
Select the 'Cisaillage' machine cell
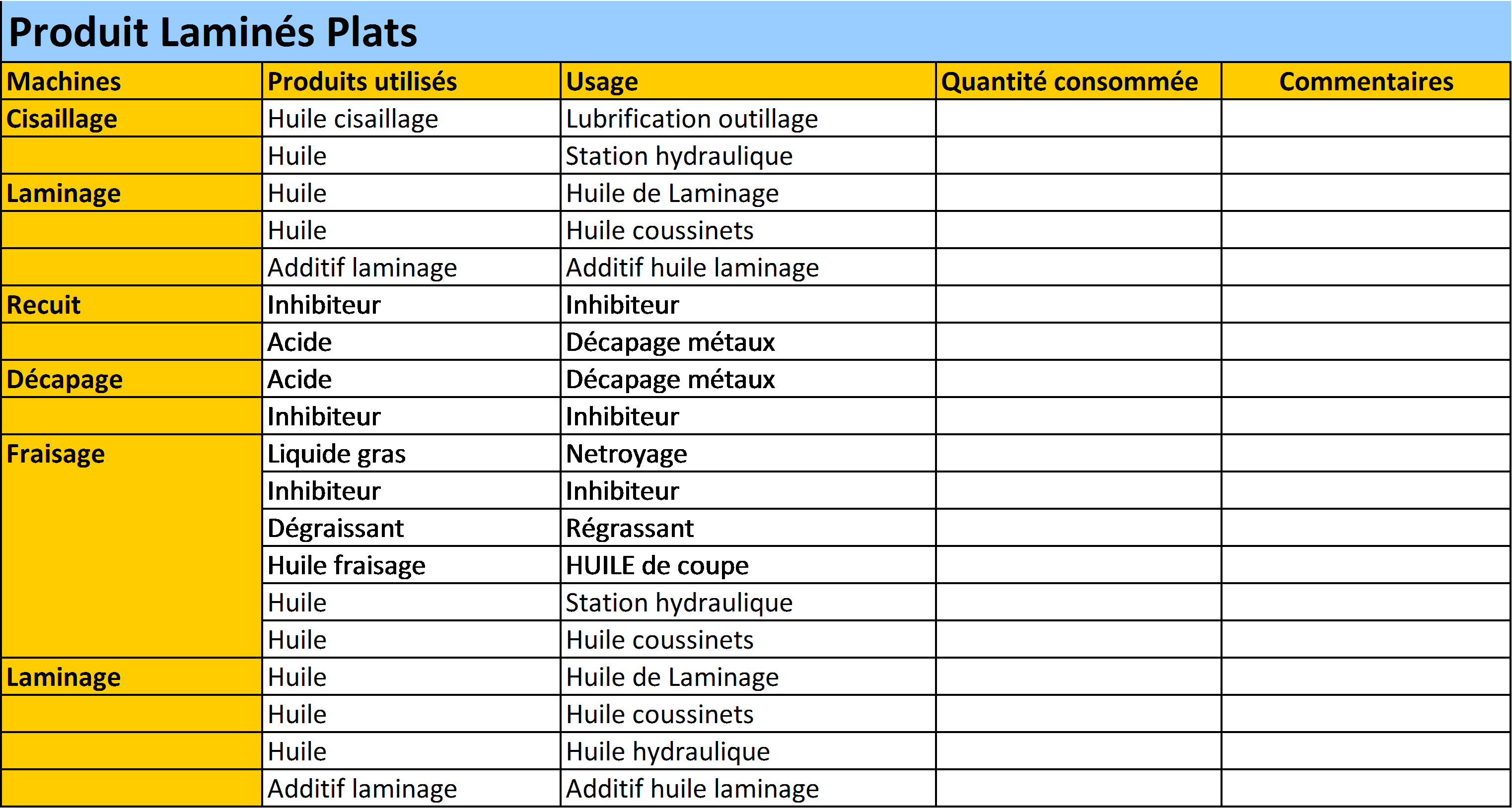coord(62,119)
